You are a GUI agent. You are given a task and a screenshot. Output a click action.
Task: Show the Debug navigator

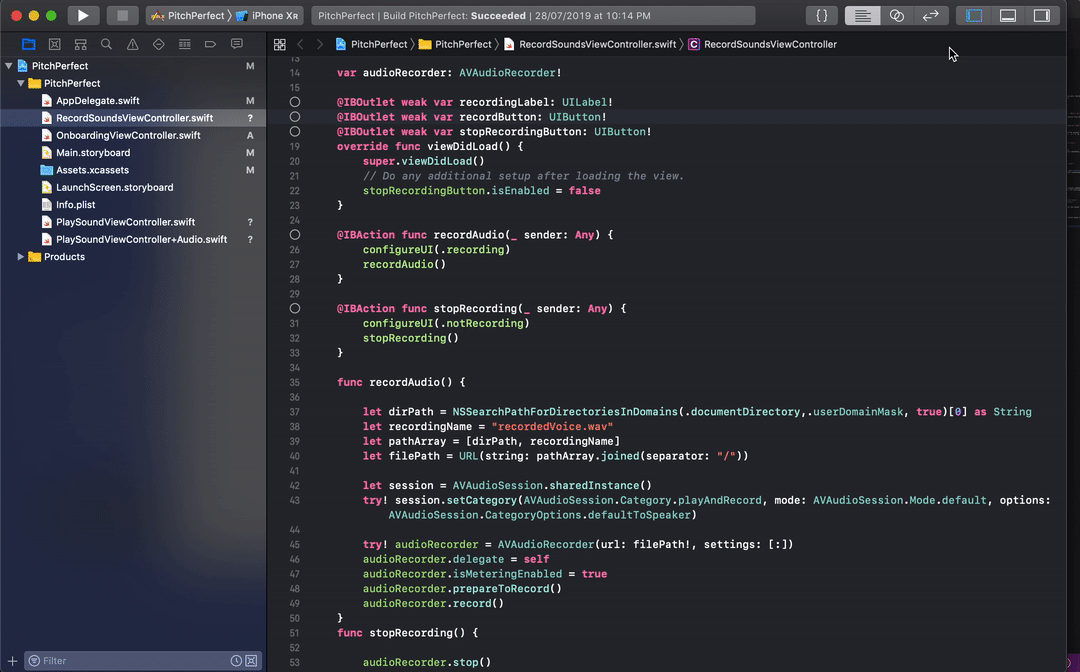tap(185, 44)
